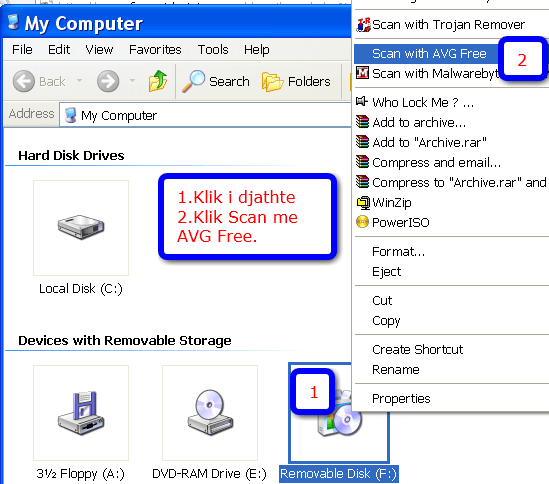Open the Back history dropdown arrow
Viewport: 549px width, 484px height.
click(x=79, y=81)
